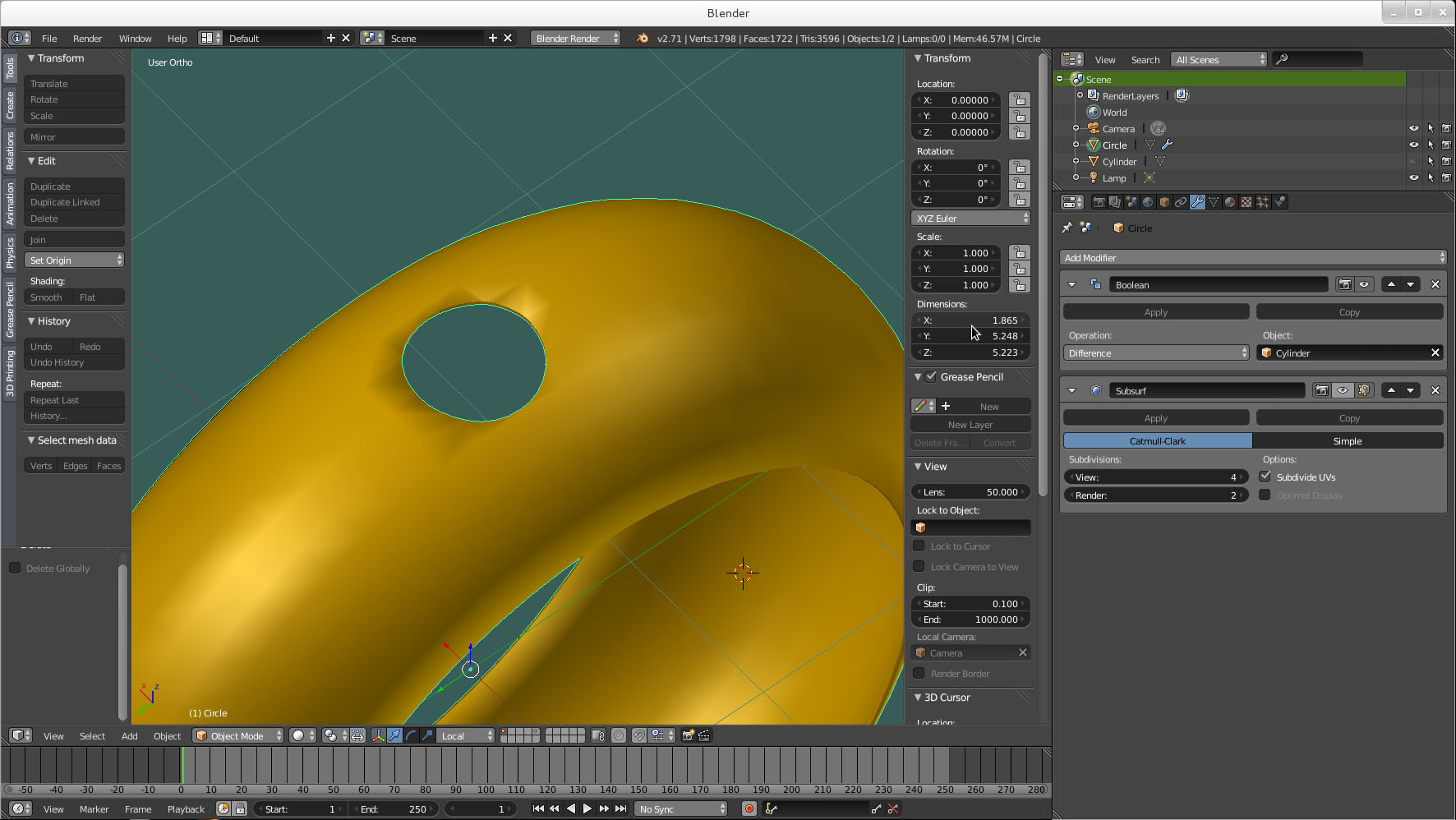Image resolution: width=1456 pixels, height=820 pixels.
Task: Uncheck Subdivide UVs option
Action: (x=1265, y=477)
